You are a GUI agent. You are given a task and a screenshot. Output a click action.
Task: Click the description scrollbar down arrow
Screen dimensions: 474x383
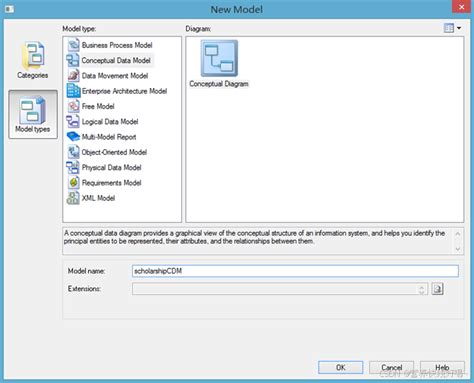point(458,249)
